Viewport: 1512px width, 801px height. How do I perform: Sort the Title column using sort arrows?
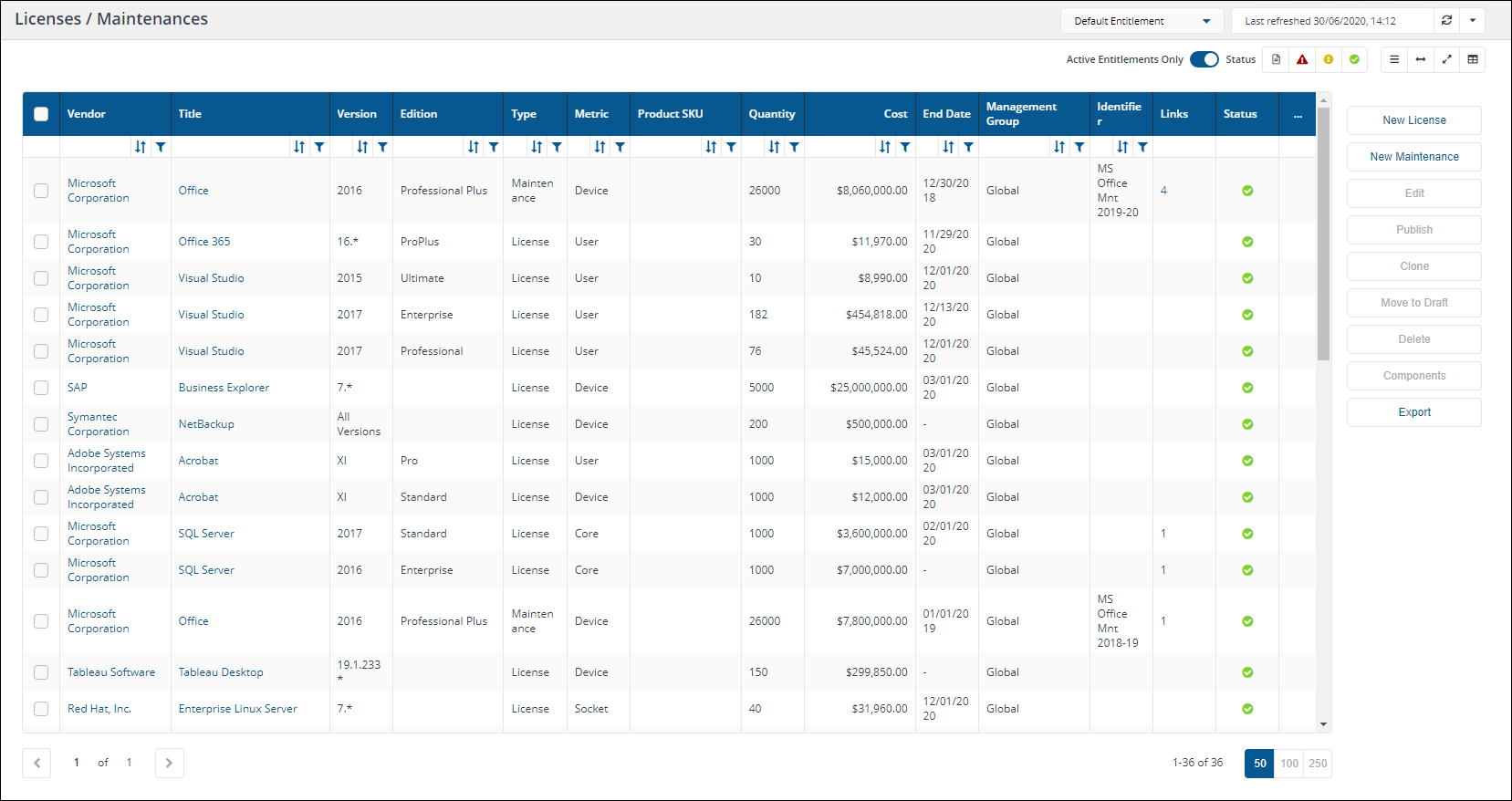(x=299, y=147)
